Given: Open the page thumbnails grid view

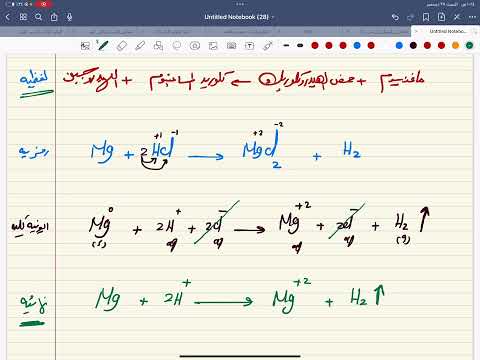Looking at the screenshot, I should [x=23, y=17].
